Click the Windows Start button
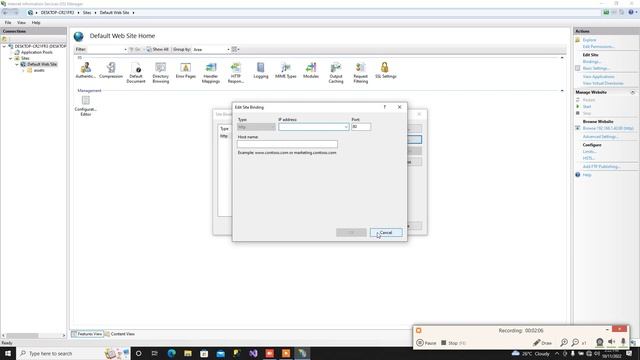 click(x=8, y=353)
